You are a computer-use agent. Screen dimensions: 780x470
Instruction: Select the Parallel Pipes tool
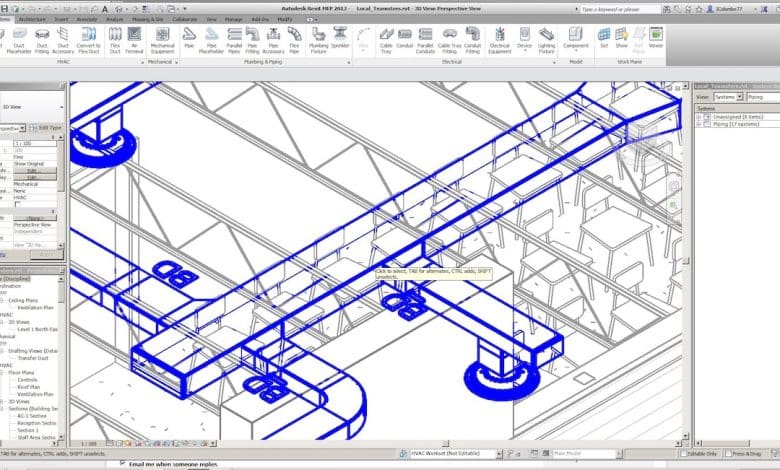(234, 41)
